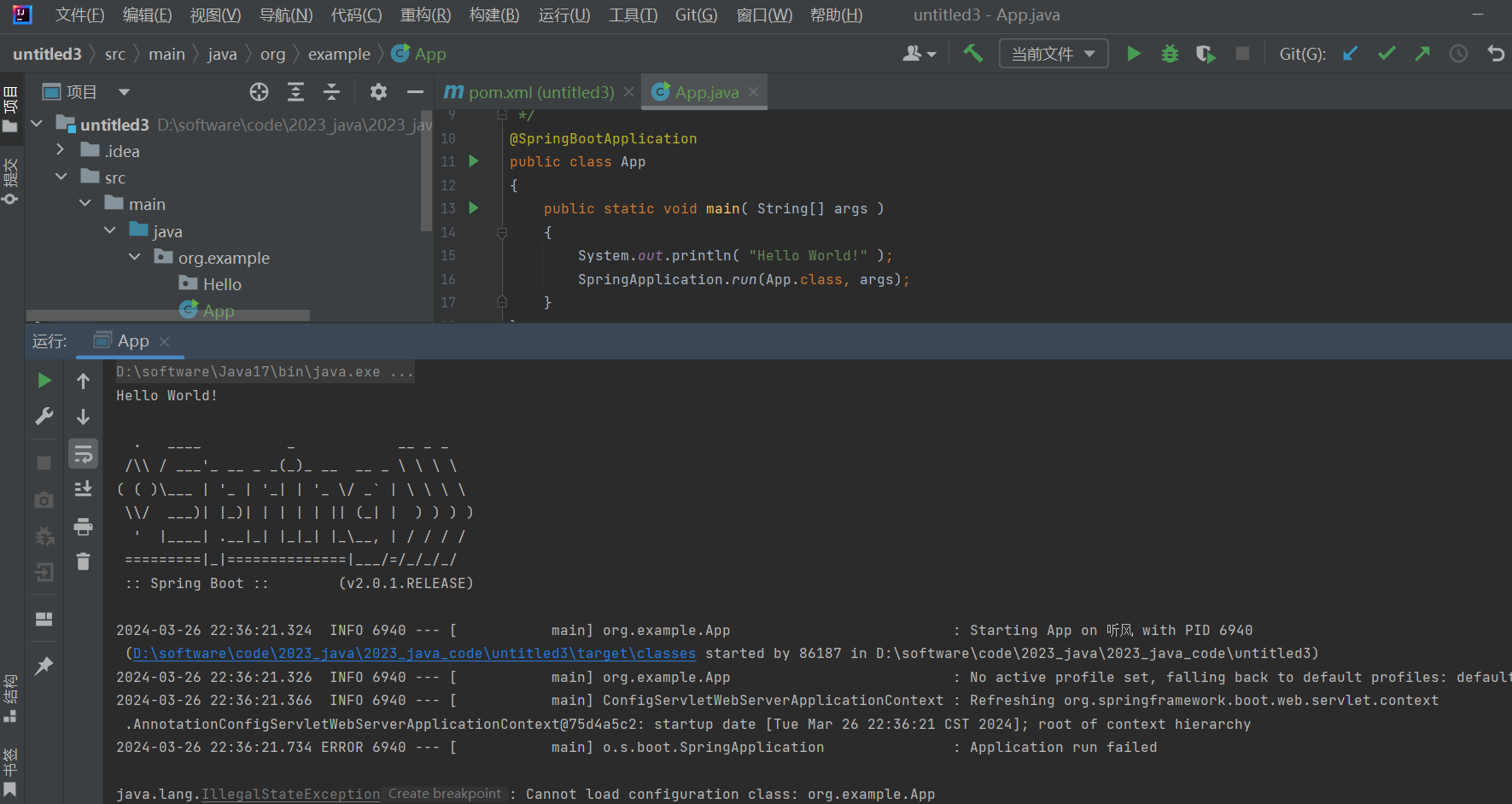Click the select opened file target icon
This screenshot has width=1512, height=804.
(x=259, y=91)
